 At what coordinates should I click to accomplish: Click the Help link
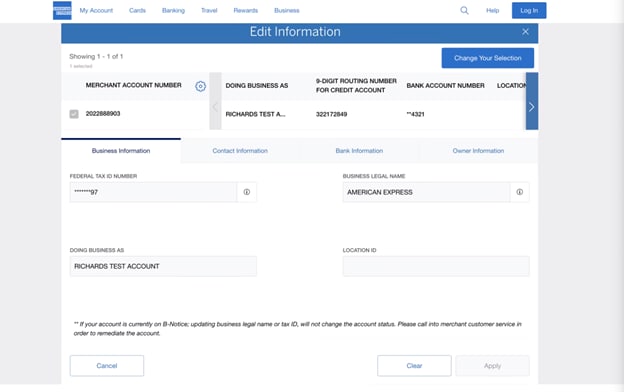[492, 10]
